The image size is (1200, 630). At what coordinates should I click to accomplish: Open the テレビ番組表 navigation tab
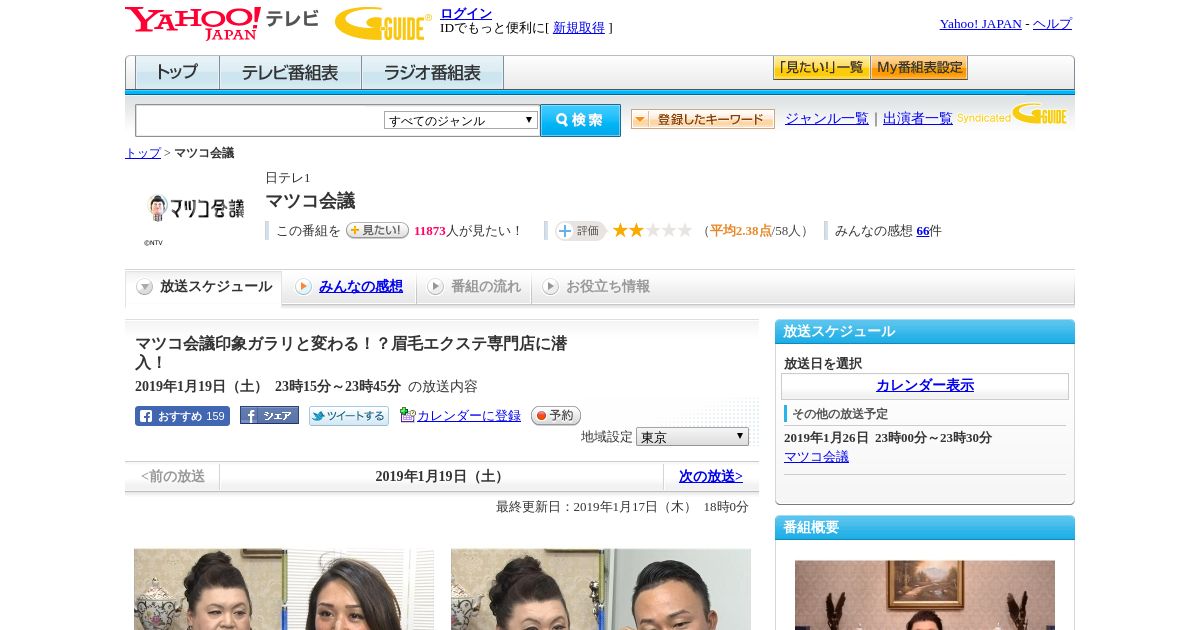point(290,73)
